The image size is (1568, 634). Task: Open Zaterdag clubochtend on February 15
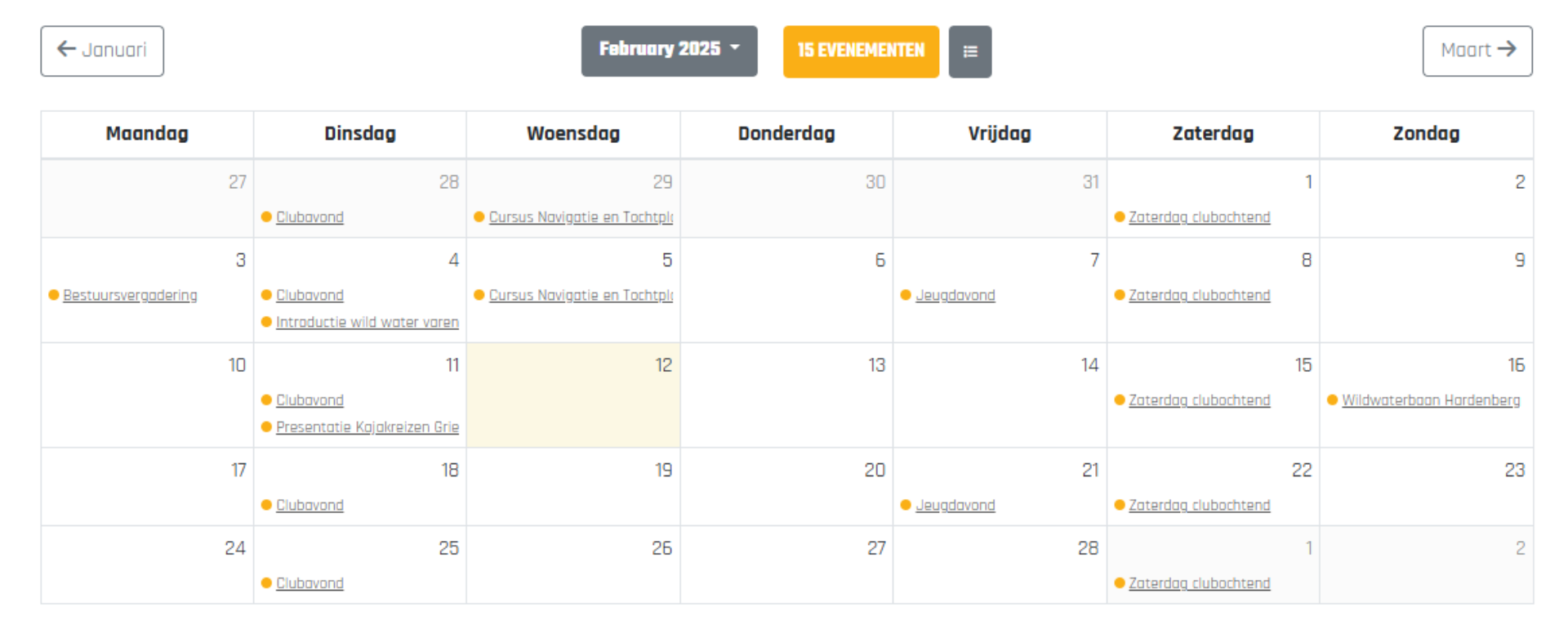tap(1199, 400)
